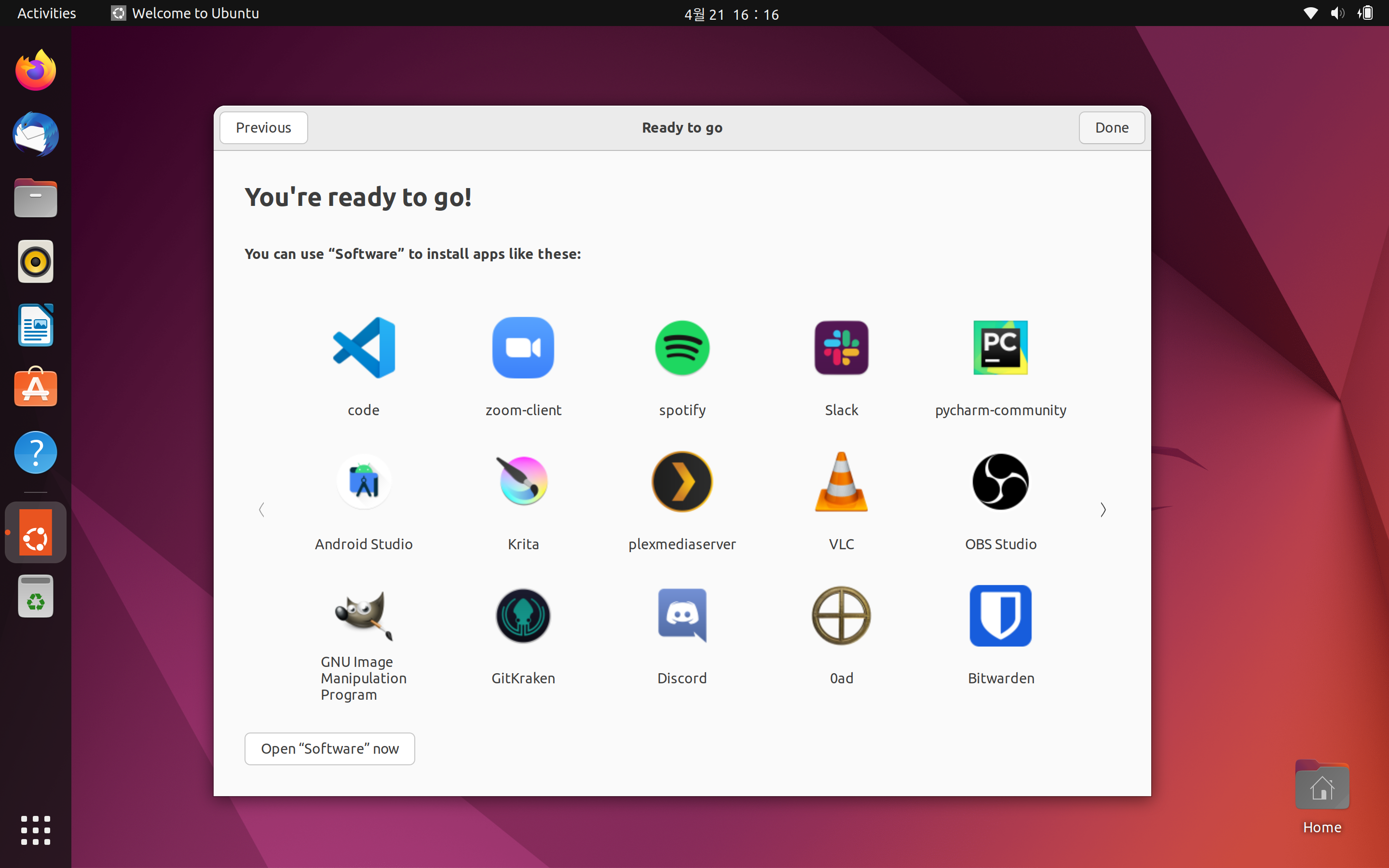Click the Done button
Viewport: 1389px width, 868px height.
pyautogui.click(x=1112, y=127)
